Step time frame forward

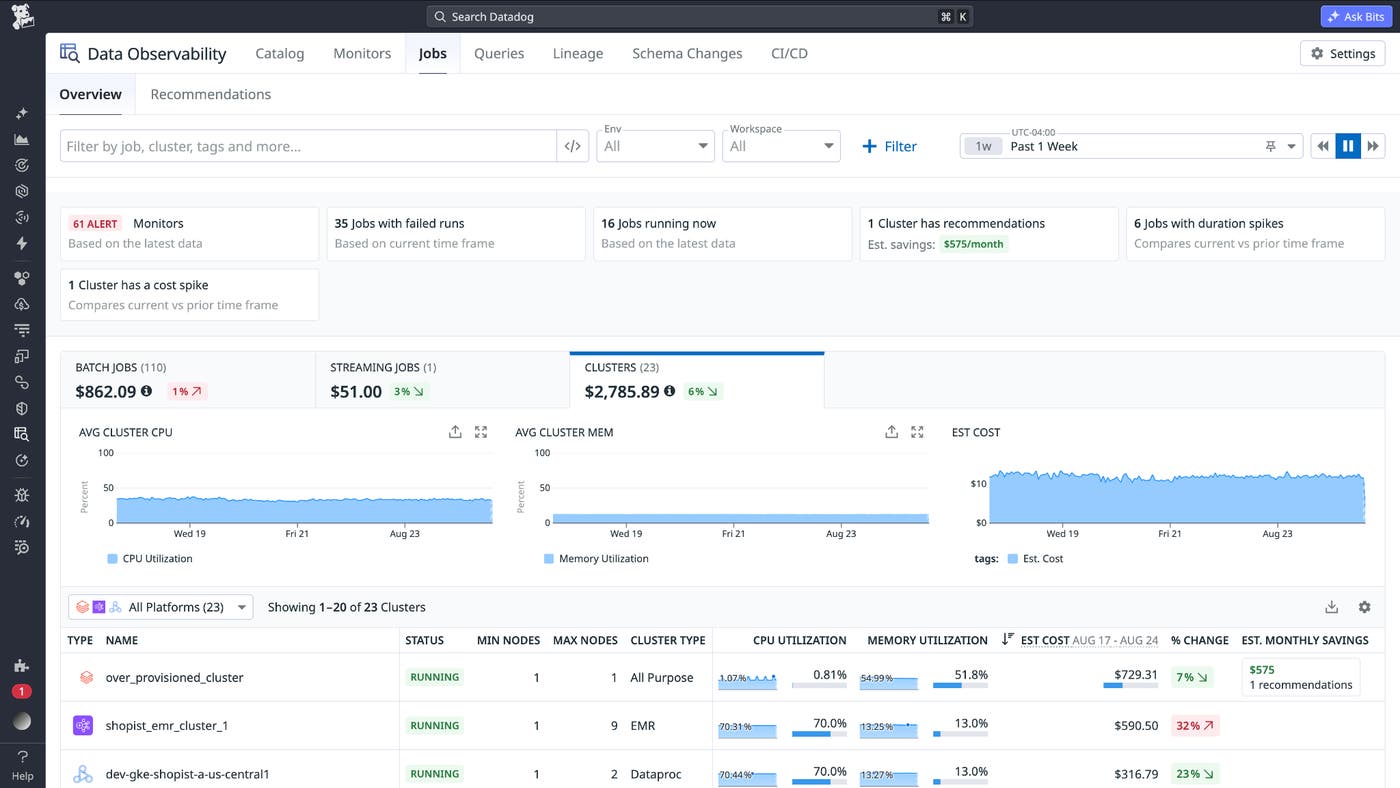coord(1373,146)
